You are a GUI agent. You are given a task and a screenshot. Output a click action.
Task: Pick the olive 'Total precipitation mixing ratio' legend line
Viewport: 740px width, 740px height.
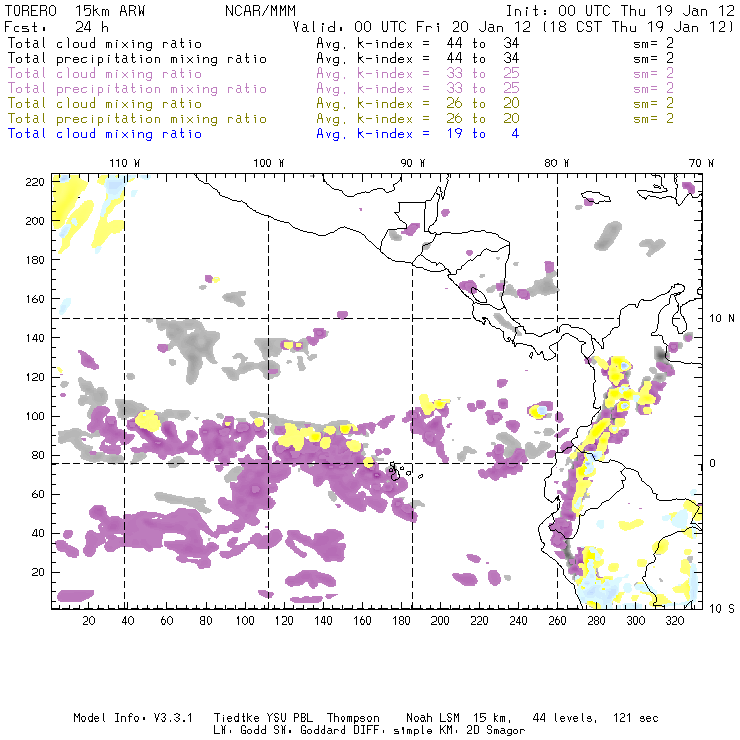tap(137, 118)
